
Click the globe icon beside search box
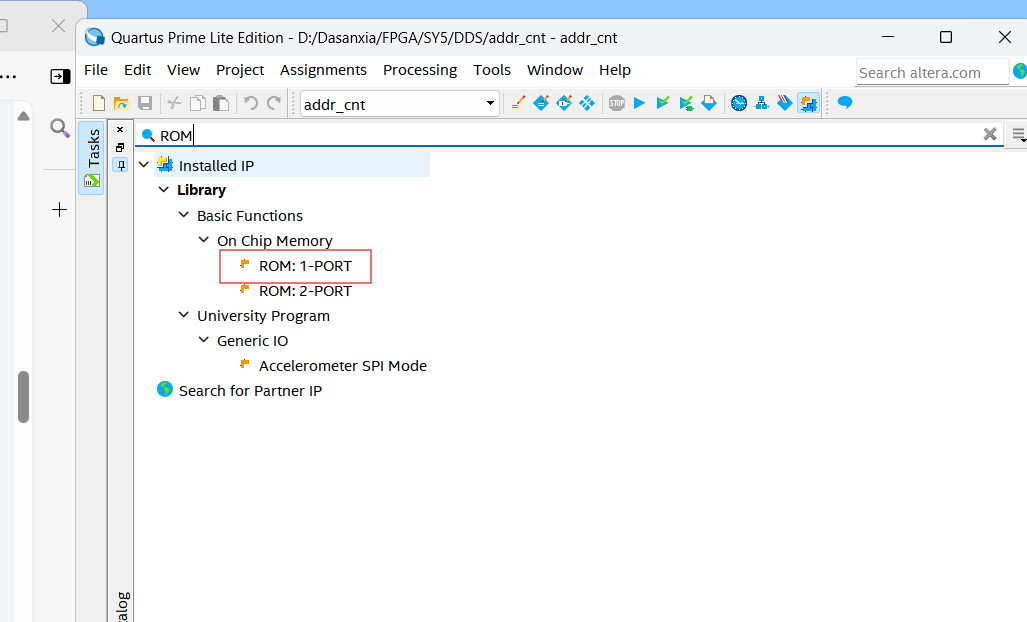1020,71
